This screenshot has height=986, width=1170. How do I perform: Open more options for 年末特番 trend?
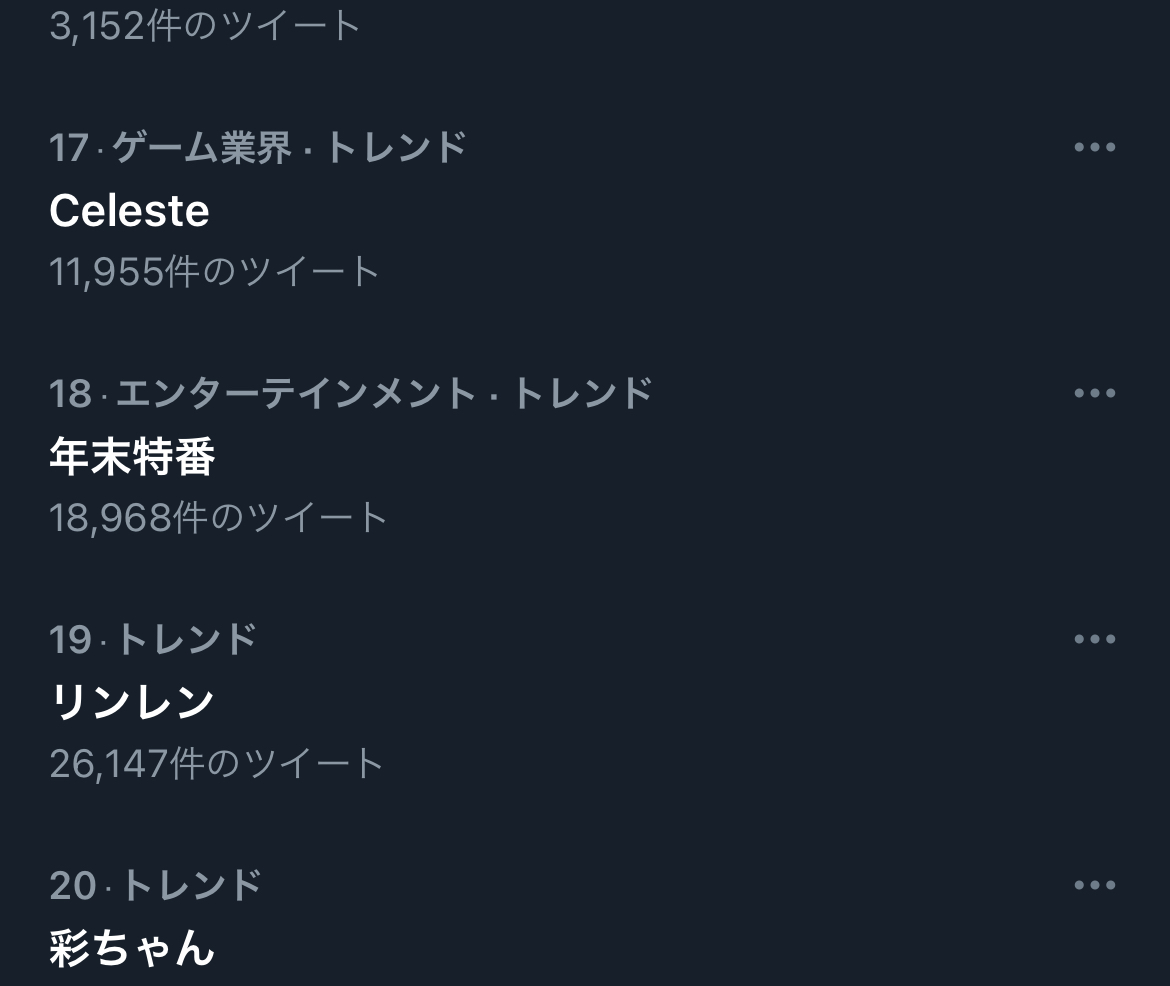tap(1094, 393)
